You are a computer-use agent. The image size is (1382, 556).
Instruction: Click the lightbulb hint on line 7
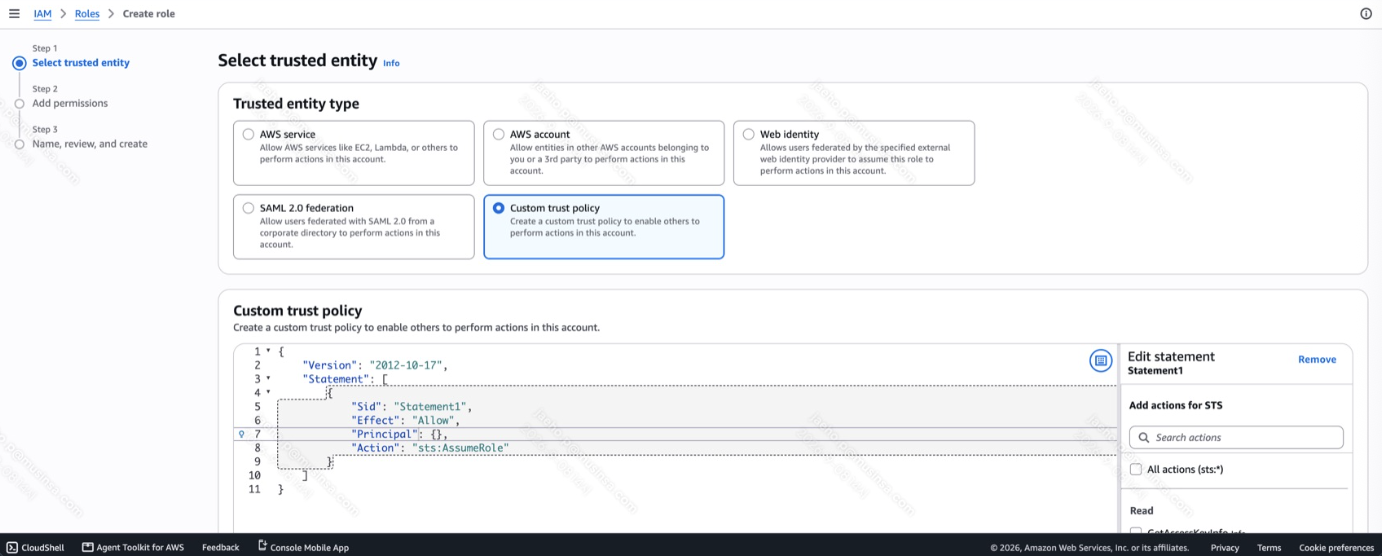(242, 434)
